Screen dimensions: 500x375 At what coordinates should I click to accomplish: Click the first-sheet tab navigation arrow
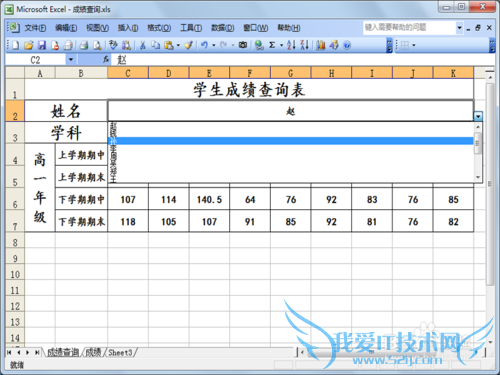pyautogui.click(x=9, y=352)
